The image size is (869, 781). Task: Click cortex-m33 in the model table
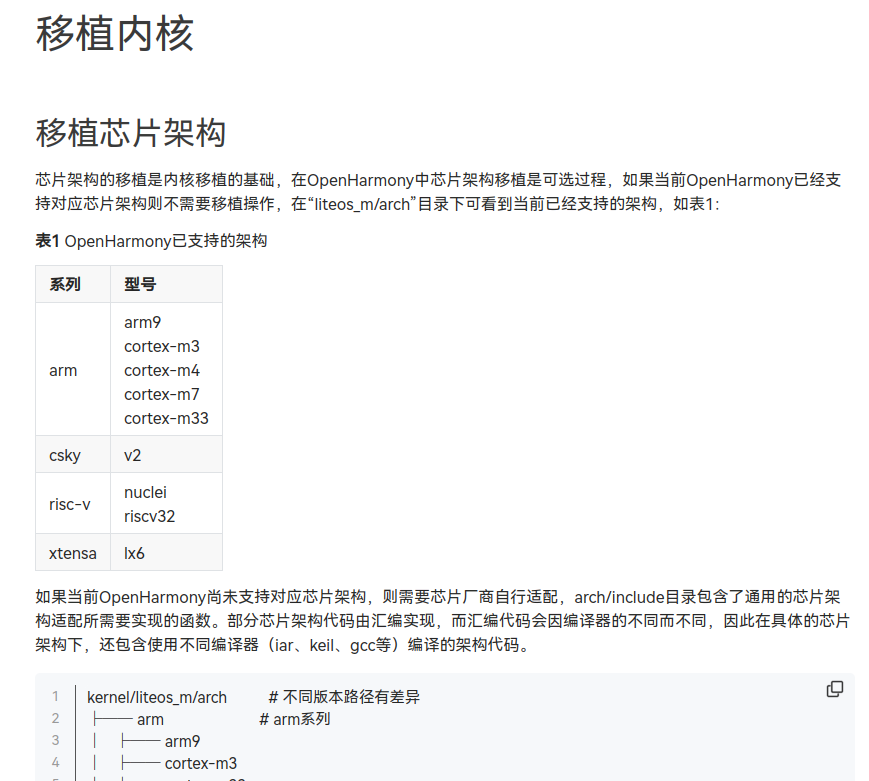pyautogui.click(x=166, y=418)
